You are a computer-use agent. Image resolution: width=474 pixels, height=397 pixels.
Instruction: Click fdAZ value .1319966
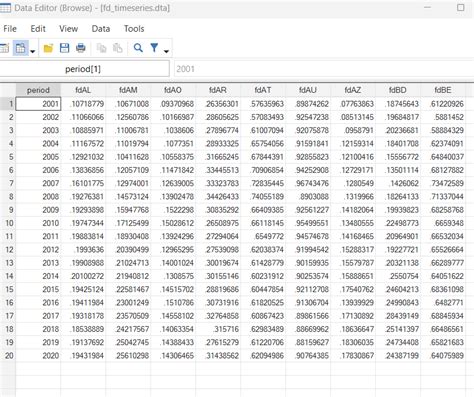click(x=353, y=197)
